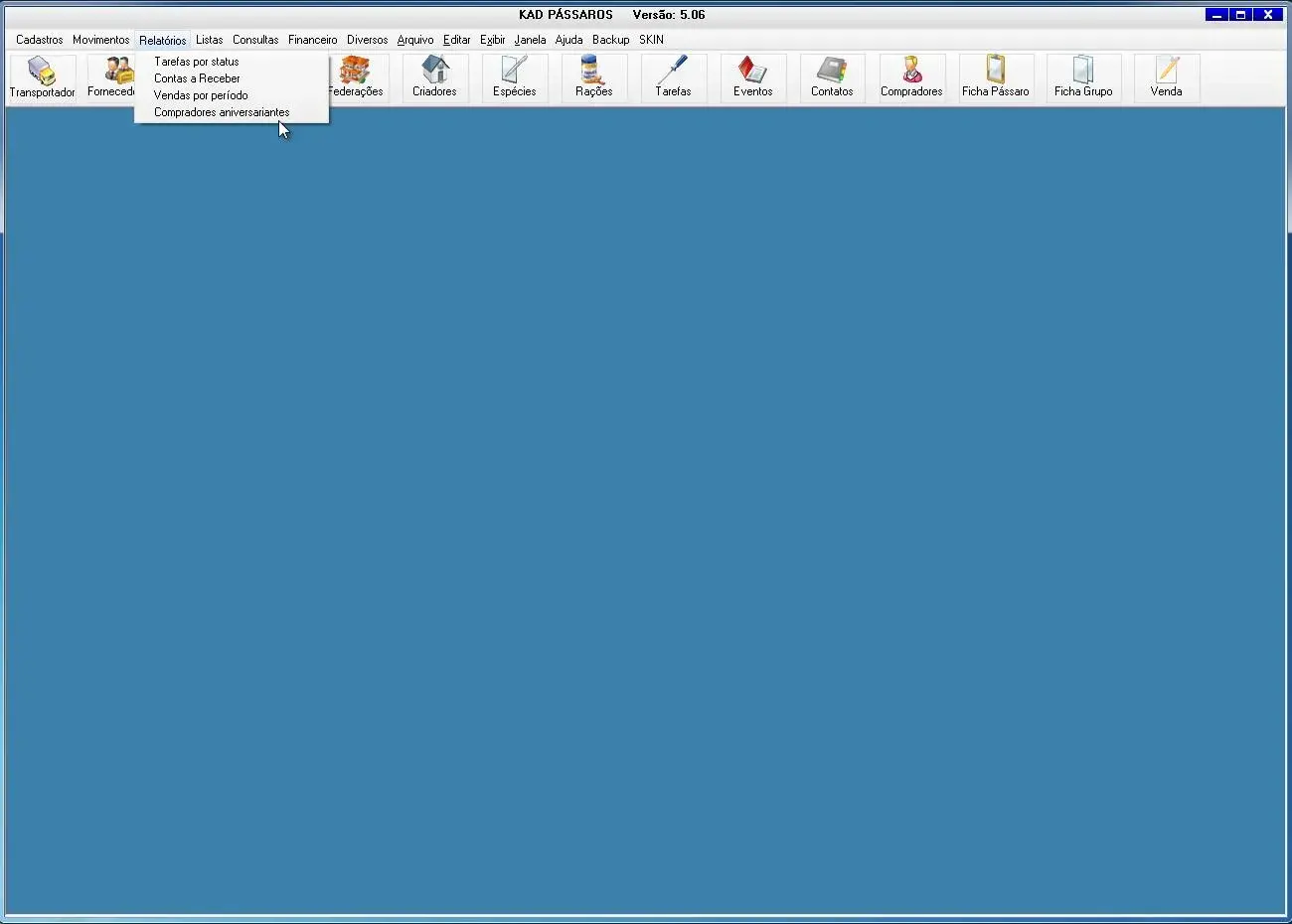Start a new Venda from the toolbar

tap(1166, 77)
